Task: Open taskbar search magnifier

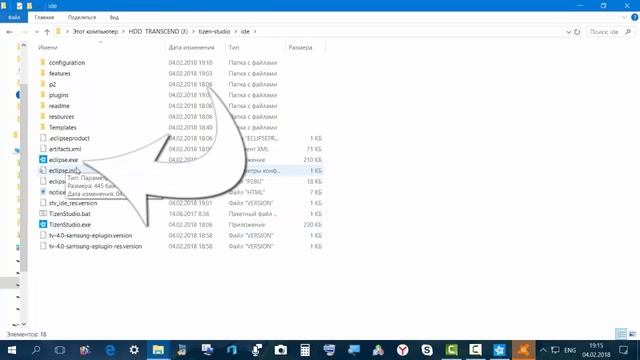Action: (x=36, y=350)
